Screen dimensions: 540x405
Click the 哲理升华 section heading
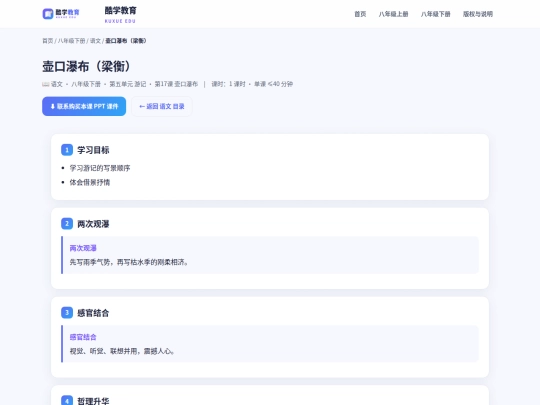coord(93,401)
